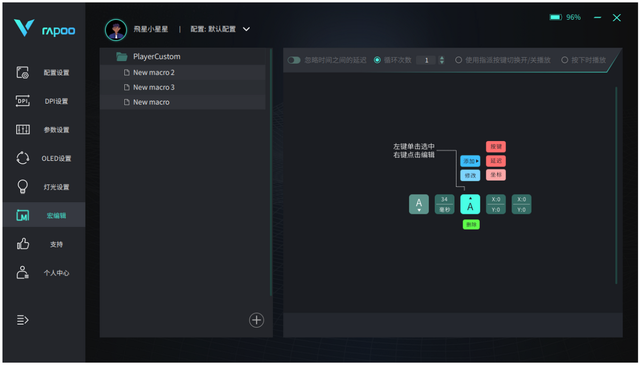The image size is (640, 365).
Task: Select the macro named New macro 3
Action: [x=182, y=87]
